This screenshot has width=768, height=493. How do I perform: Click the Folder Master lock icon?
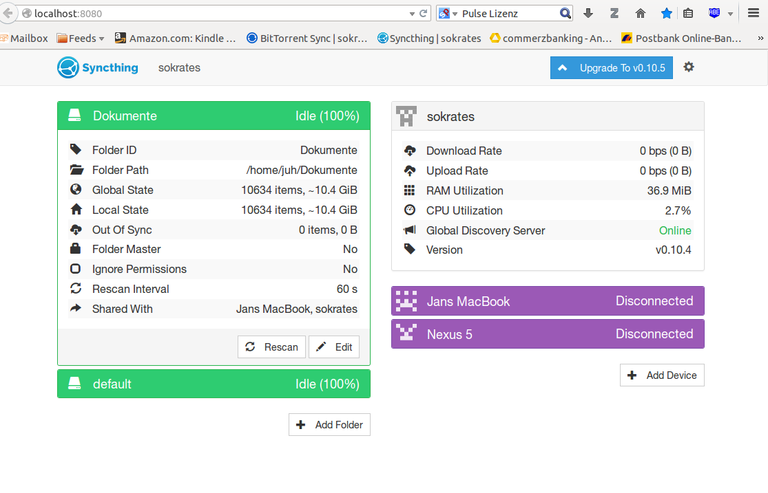pyautogui.click(x=75, y=249)
